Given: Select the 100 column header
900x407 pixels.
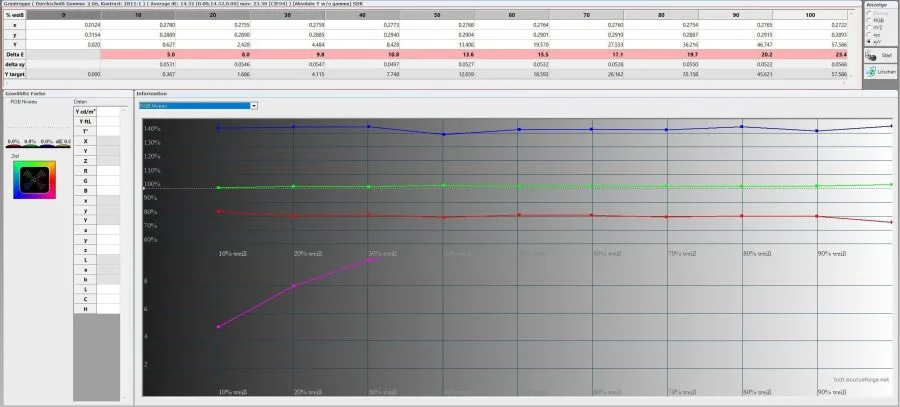Looking at the screenshot, I should [810, 14].
